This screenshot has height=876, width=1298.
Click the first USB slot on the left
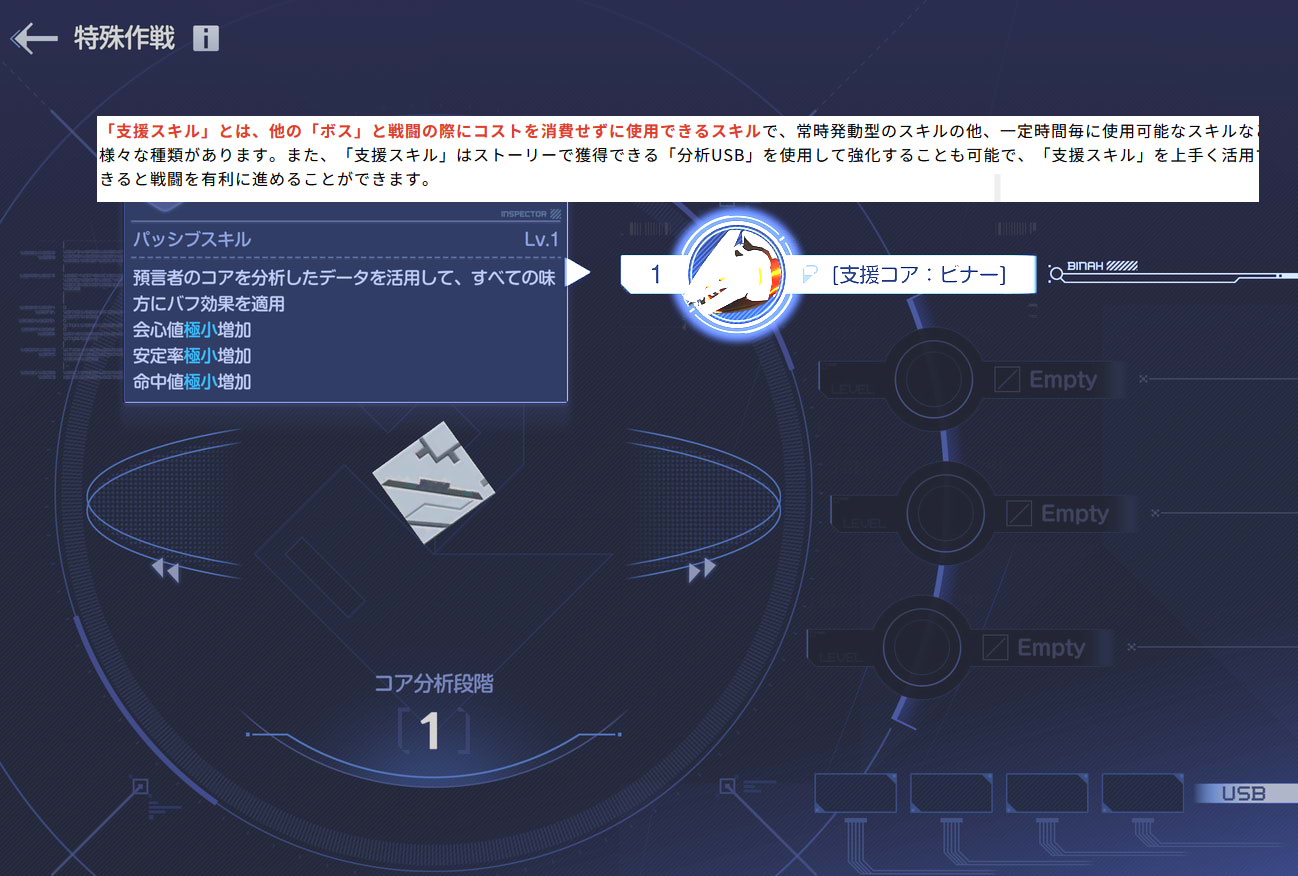(855, 793)
